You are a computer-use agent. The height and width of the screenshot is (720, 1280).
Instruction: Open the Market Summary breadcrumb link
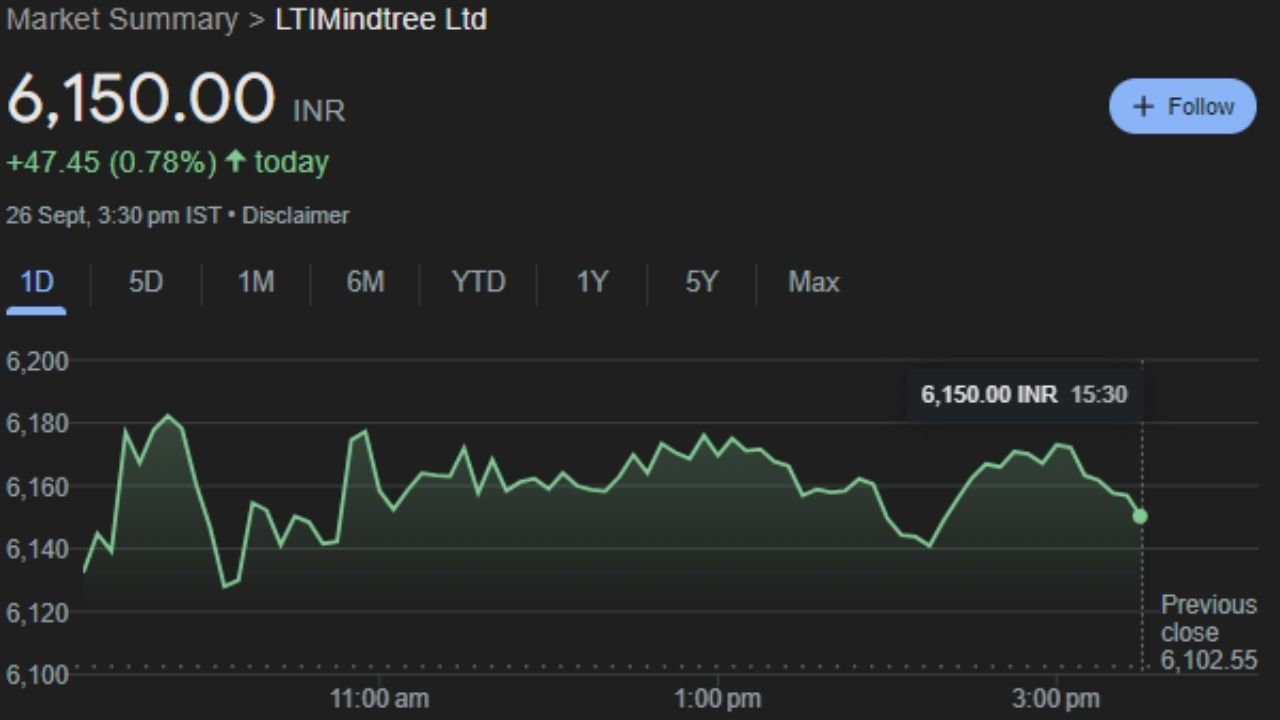click(x=123, y=19)
